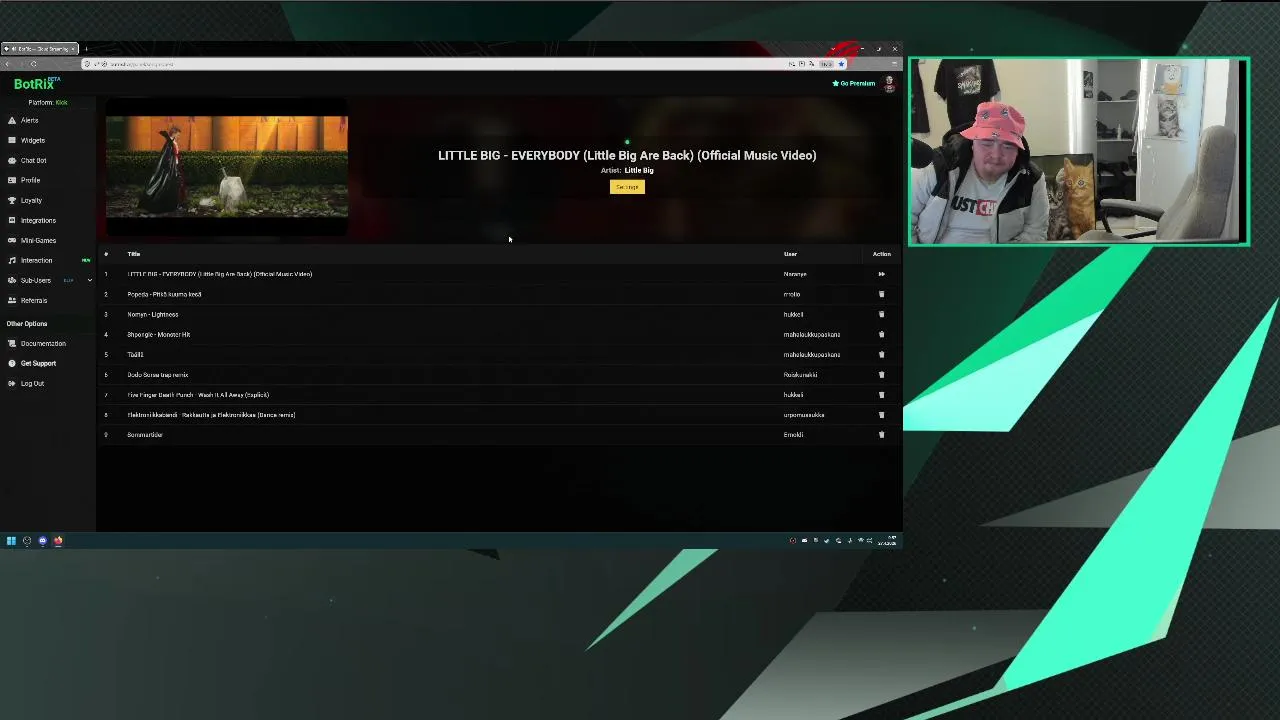This screenshot has width=1280, height=720.
Task: Click the Go Premium link
Action: tap(854, 84)
